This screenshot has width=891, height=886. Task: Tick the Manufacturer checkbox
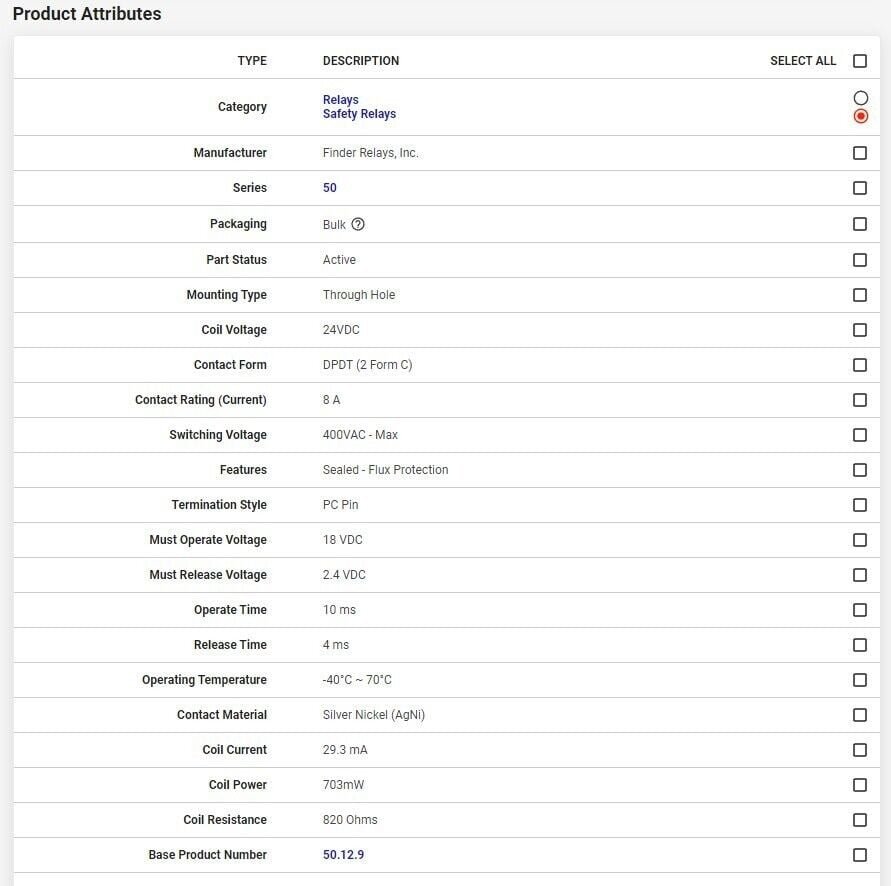point(860,153)
